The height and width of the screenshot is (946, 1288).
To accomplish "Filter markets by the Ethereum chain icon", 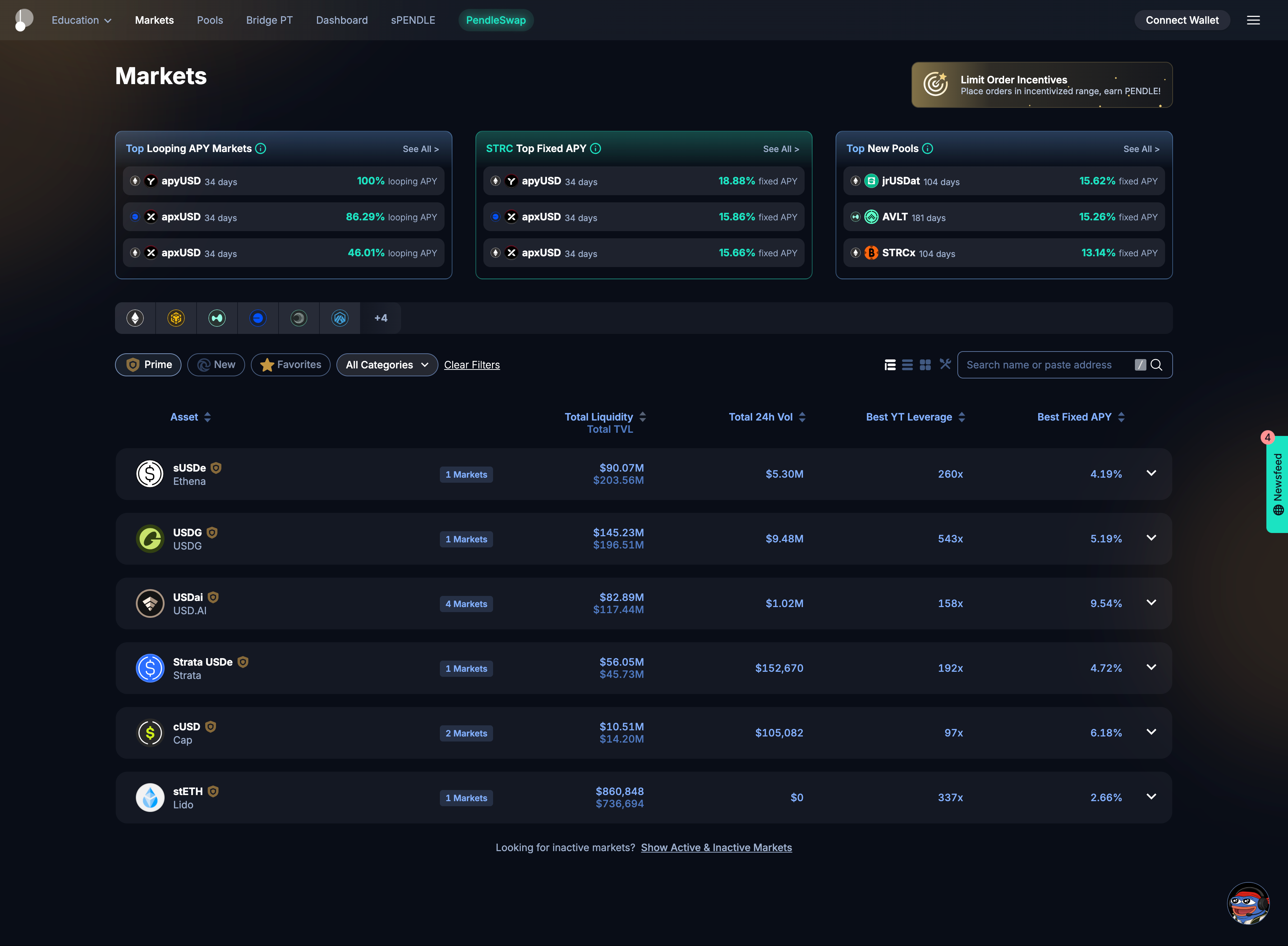I will pyautogui.click(x=135, y=318).
